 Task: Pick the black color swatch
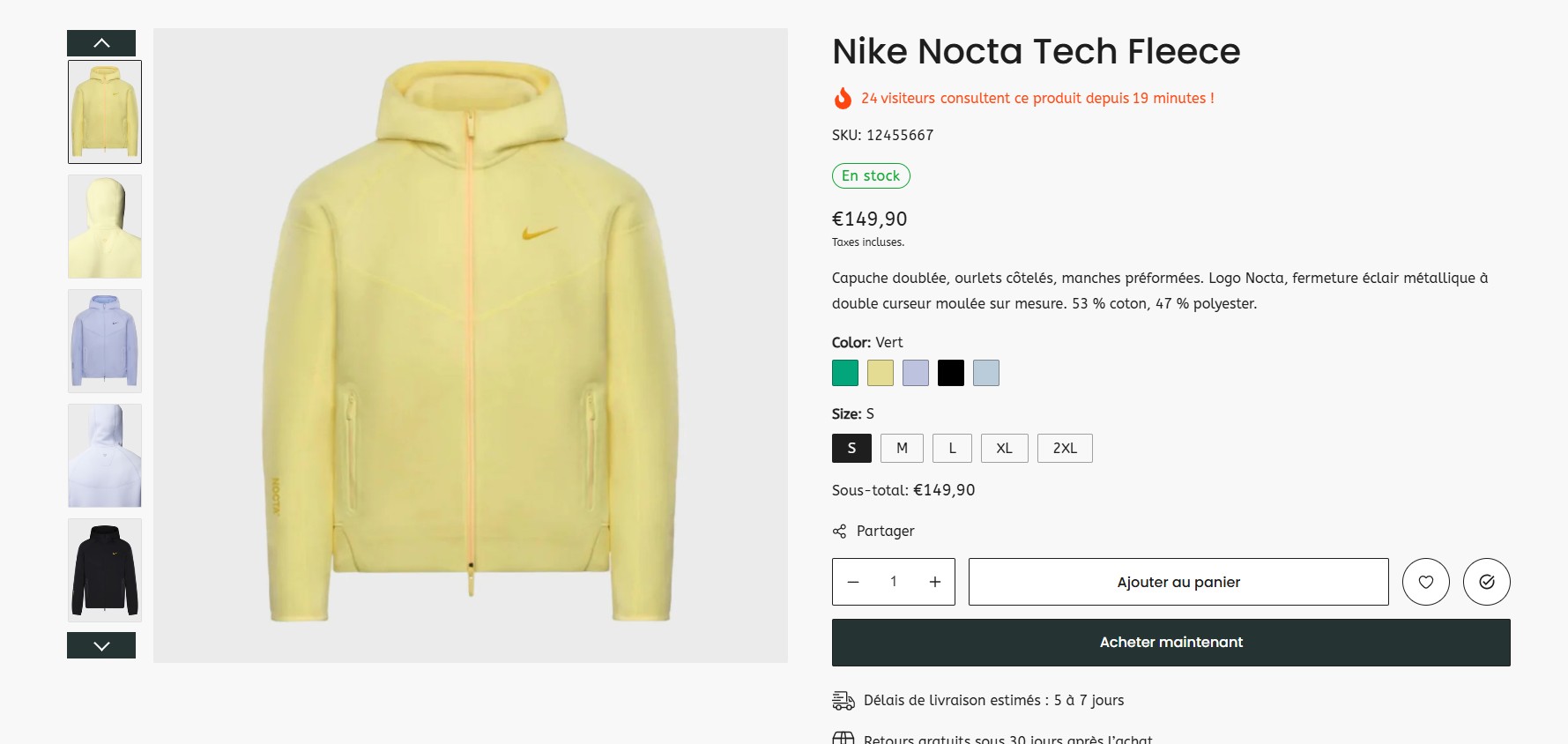tap(951, 373)
